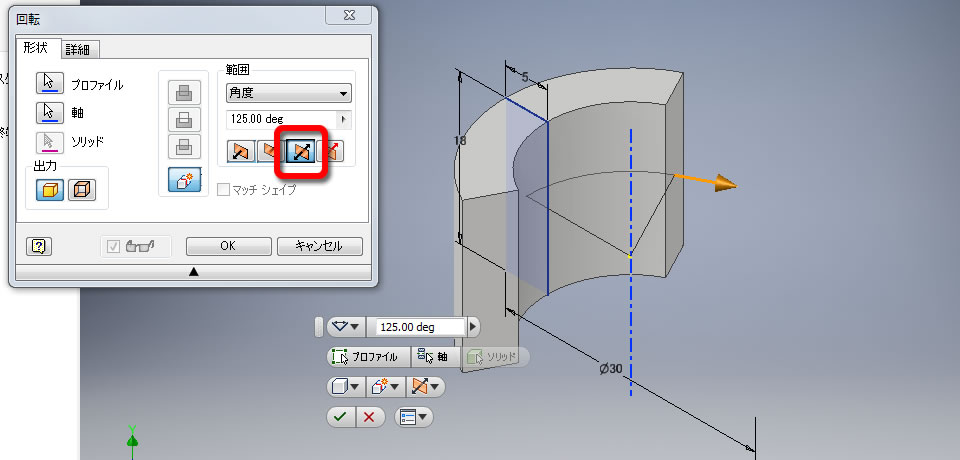This screenshot has height=460, width=960.
Task: Accept with the green checkmark button
Action: coord(340,417)
